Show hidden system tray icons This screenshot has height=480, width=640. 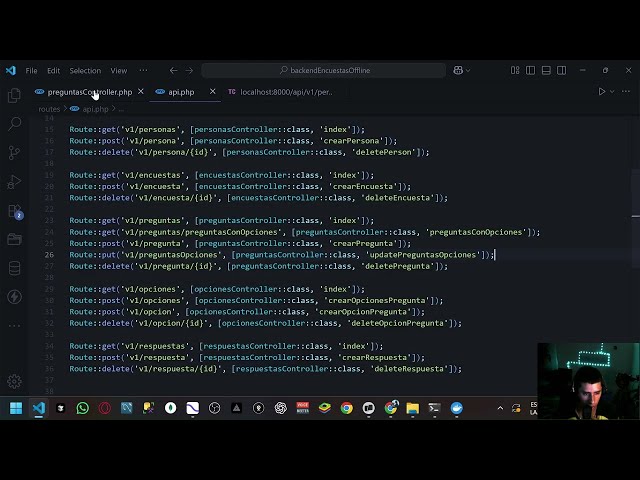500,408
